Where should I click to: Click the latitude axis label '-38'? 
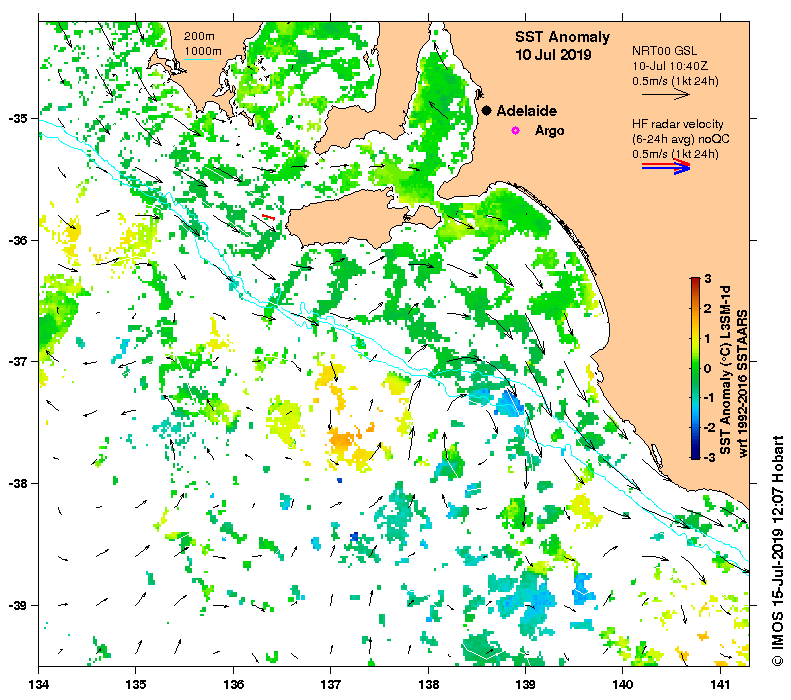tap(18, 483)
